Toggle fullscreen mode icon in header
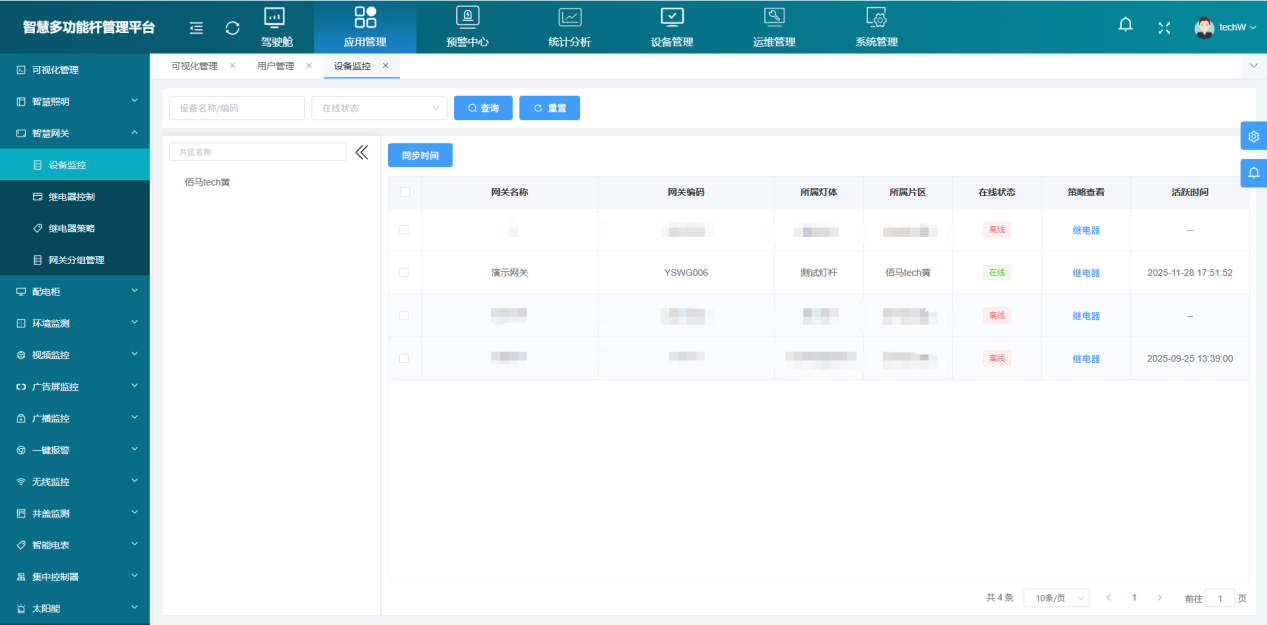The height and width of the screenshot is (625, 1267). (1164, 27)
